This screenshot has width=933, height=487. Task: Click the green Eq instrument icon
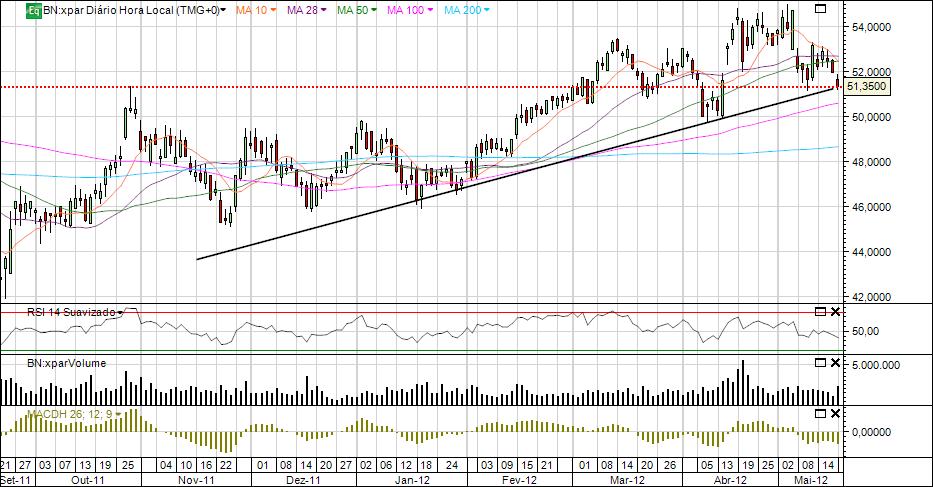(x=34, y=10)
